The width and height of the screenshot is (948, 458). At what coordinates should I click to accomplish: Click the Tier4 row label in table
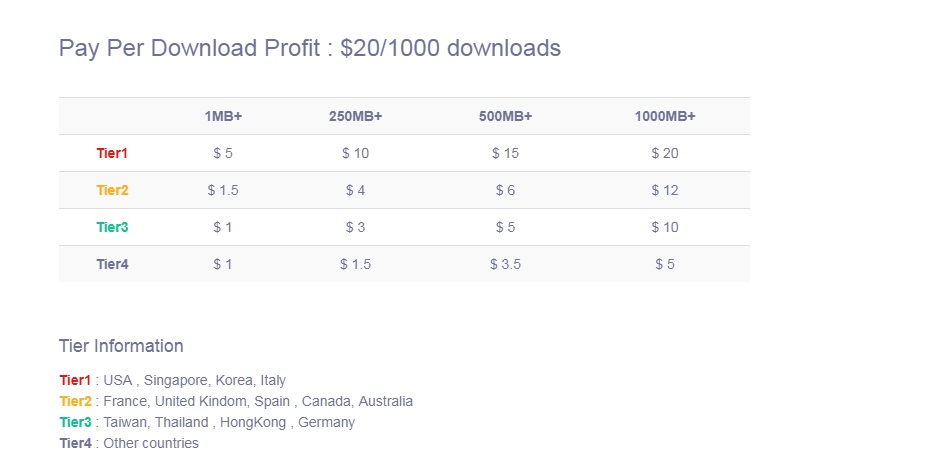coord(112,264)
